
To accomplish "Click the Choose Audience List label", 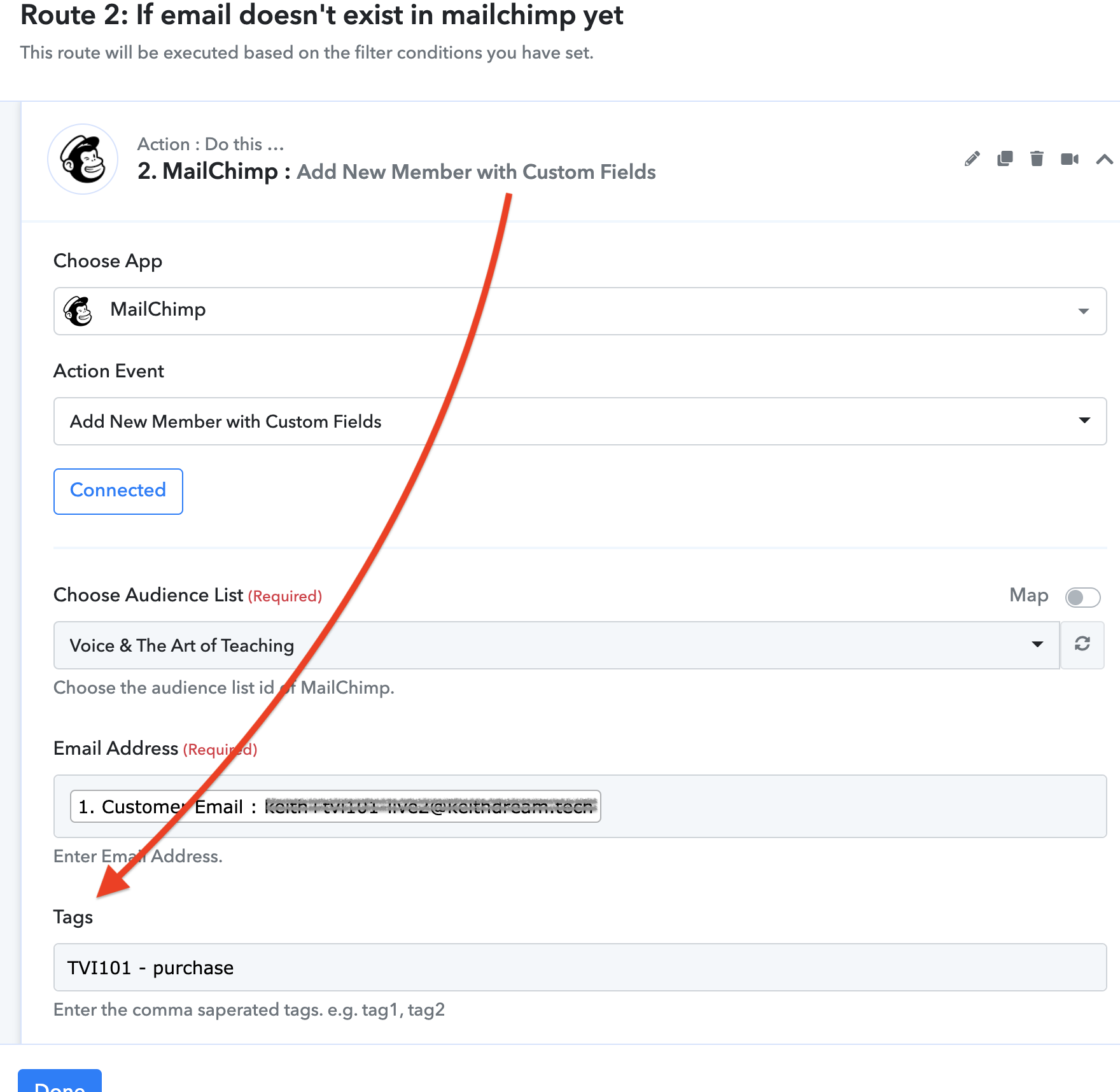I will [148, 595].
